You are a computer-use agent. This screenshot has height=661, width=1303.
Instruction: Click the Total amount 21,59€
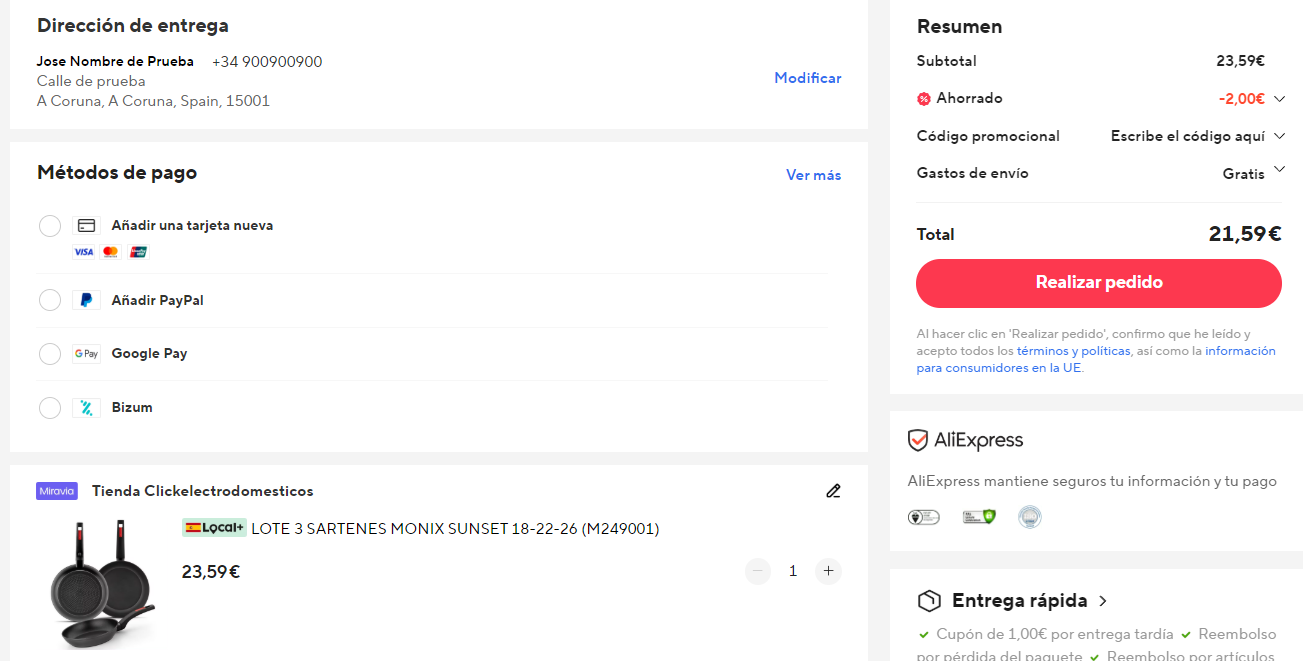pos(1245,234)
